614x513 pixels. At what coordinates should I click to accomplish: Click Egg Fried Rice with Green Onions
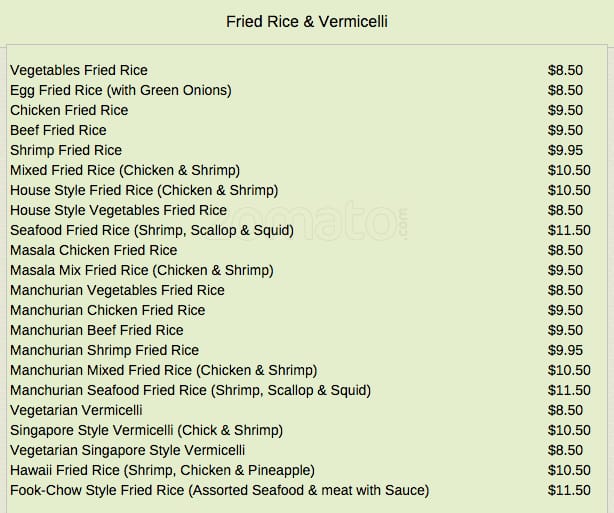120,90
